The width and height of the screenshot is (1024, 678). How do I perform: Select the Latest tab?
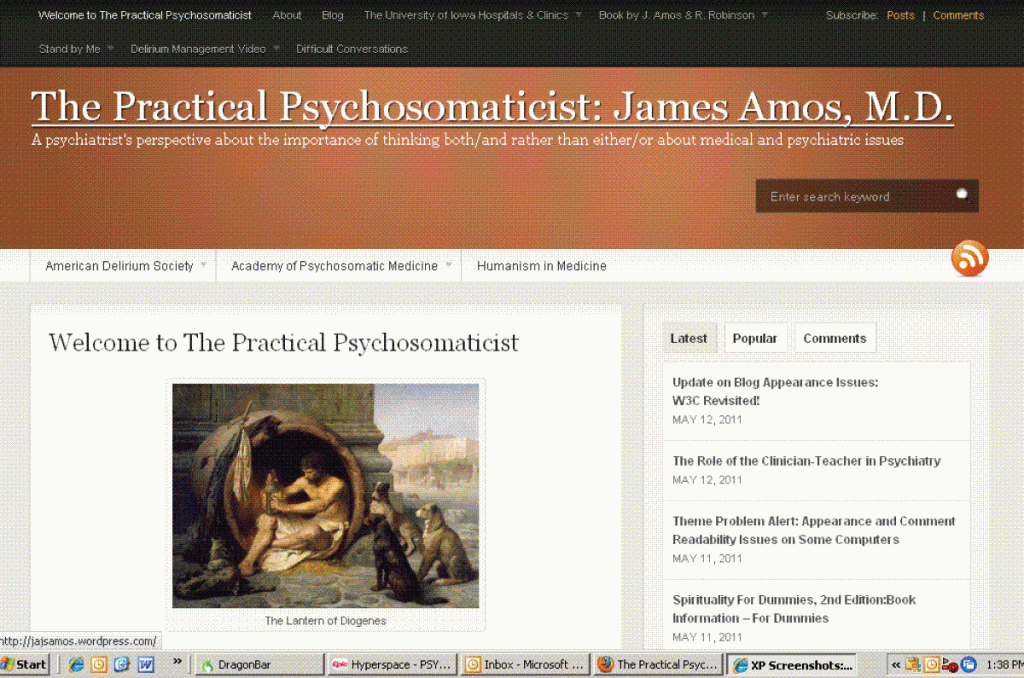click(x=689, y=338)
